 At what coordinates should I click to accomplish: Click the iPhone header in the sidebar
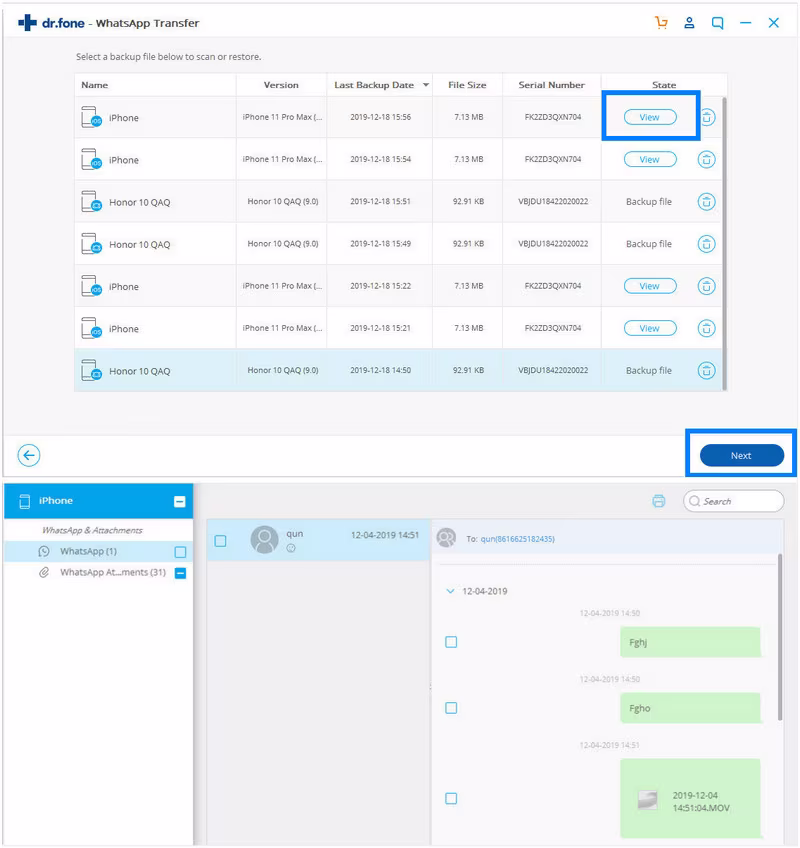[98, 501]
